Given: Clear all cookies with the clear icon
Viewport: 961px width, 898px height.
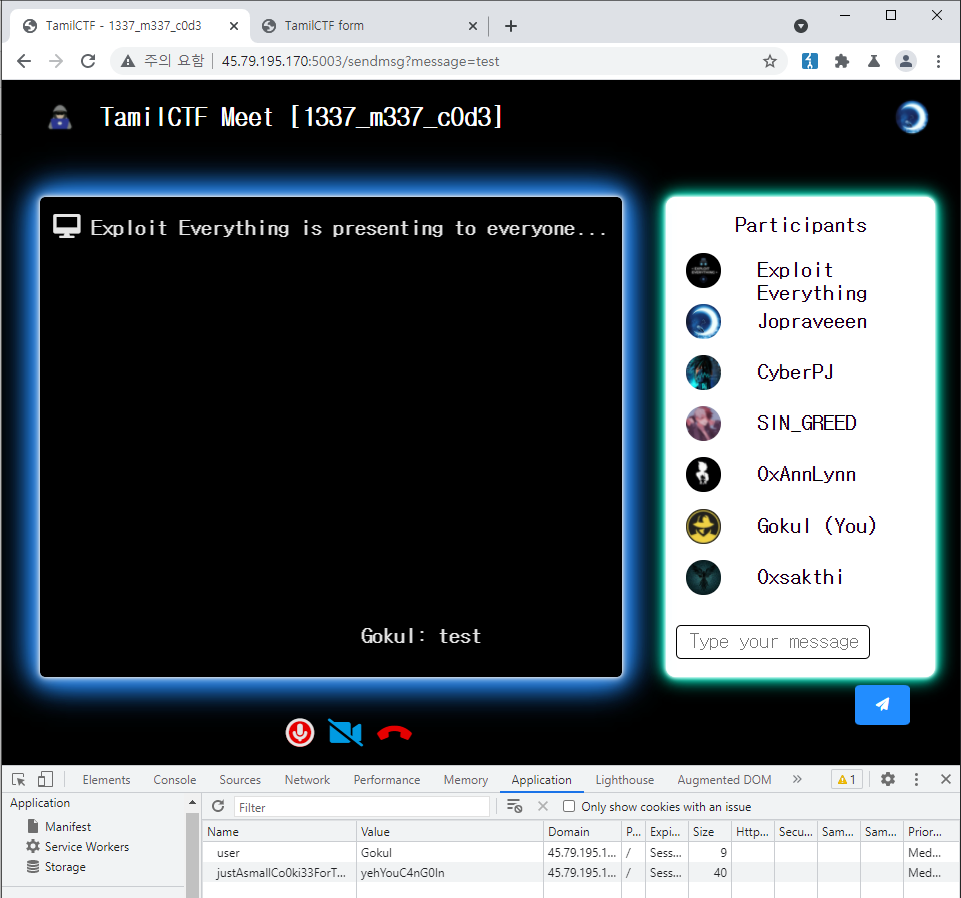Looking at the screenshot, I should (x=514, y=806).
